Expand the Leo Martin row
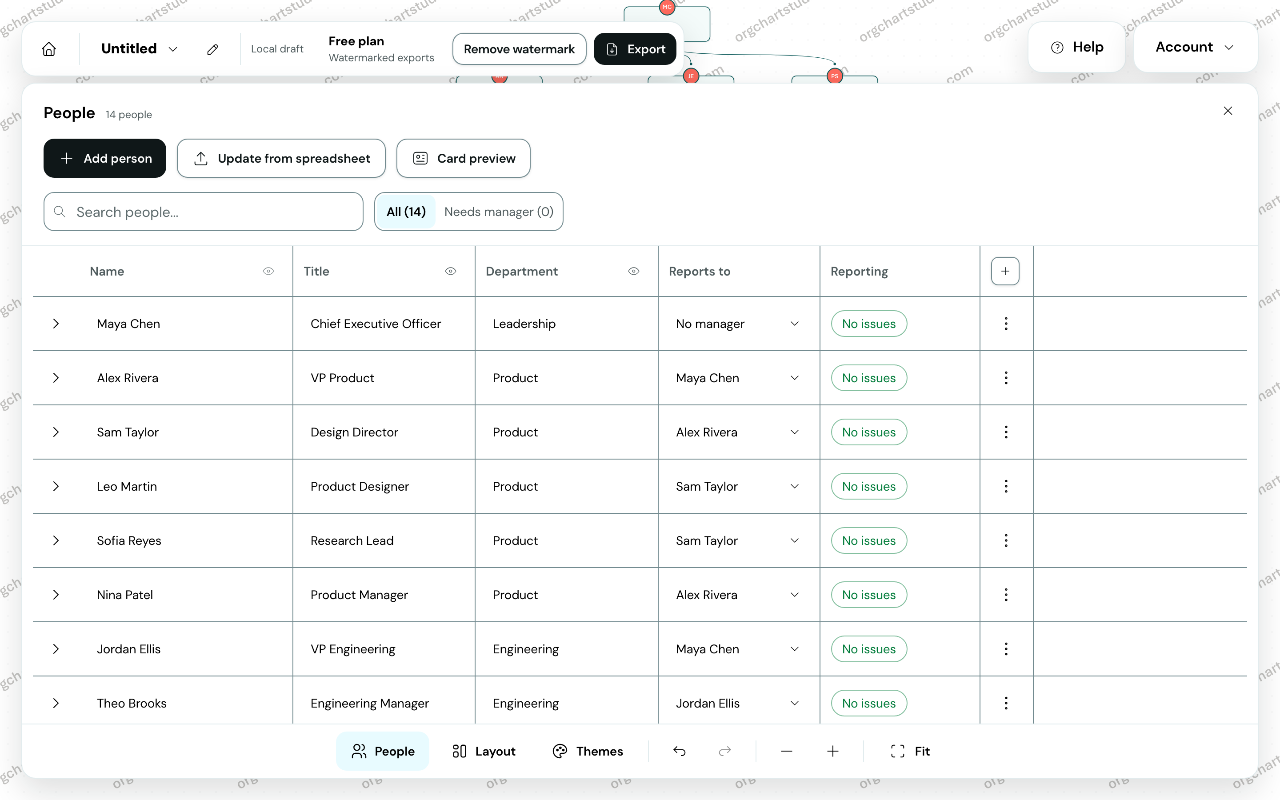 pos(56,486)
